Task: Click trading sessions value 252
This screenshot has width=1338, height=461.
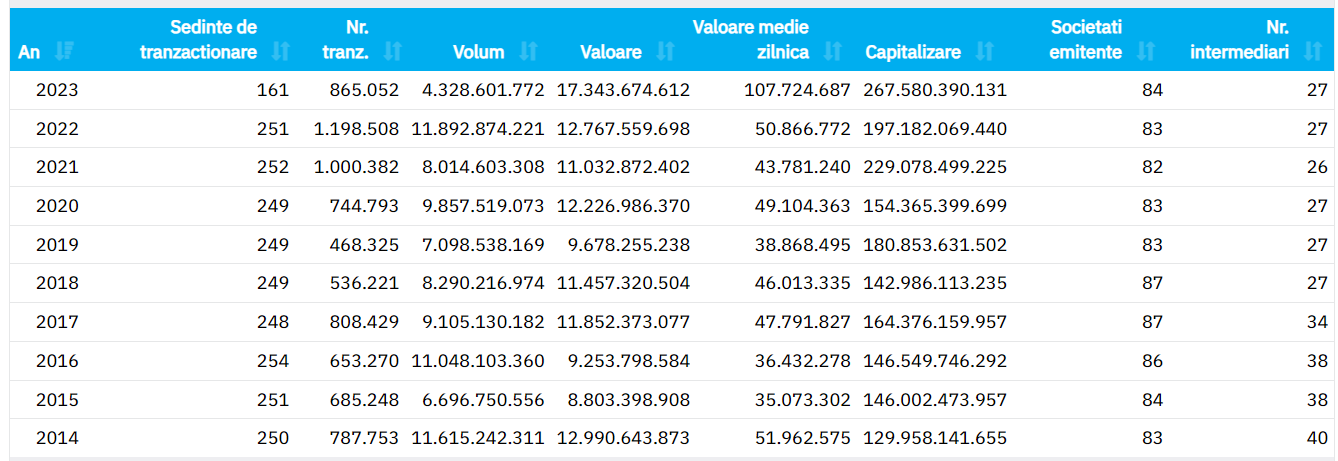Action: (x=272, y=167)
